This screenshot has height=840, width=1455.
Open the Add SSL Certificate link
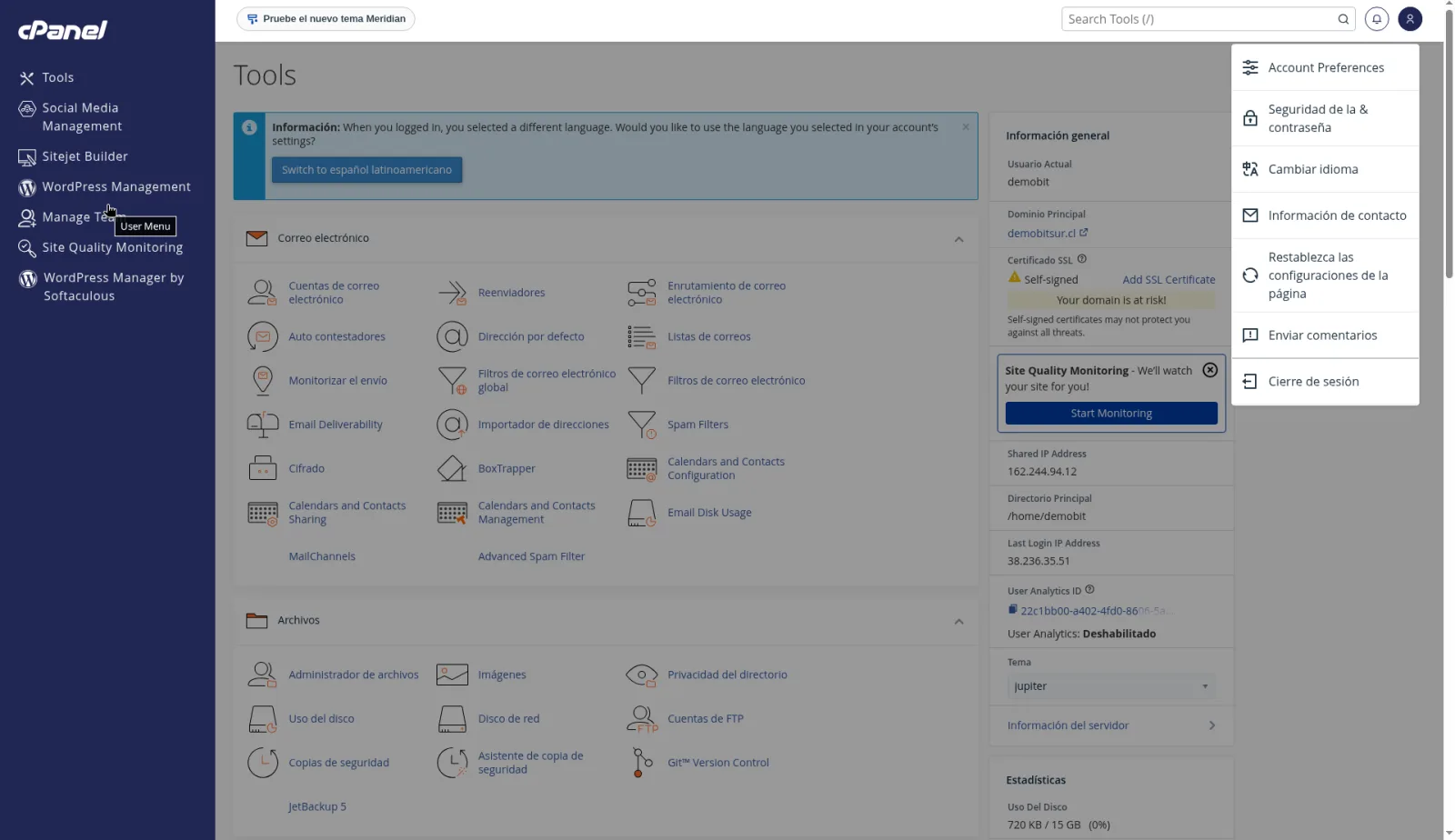coord(1169,280)
